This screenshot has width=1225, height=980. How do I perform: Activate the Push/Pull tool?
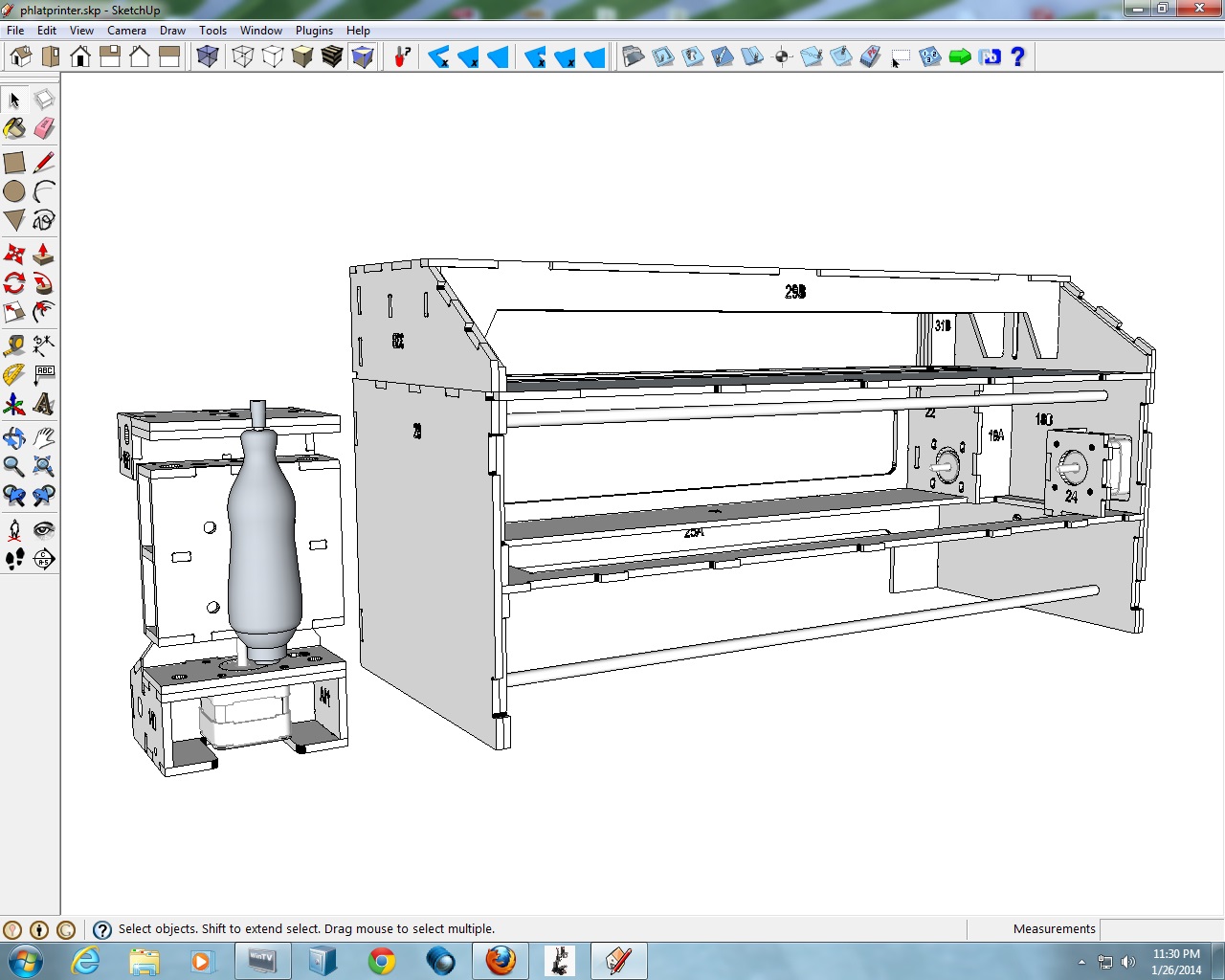44,255
